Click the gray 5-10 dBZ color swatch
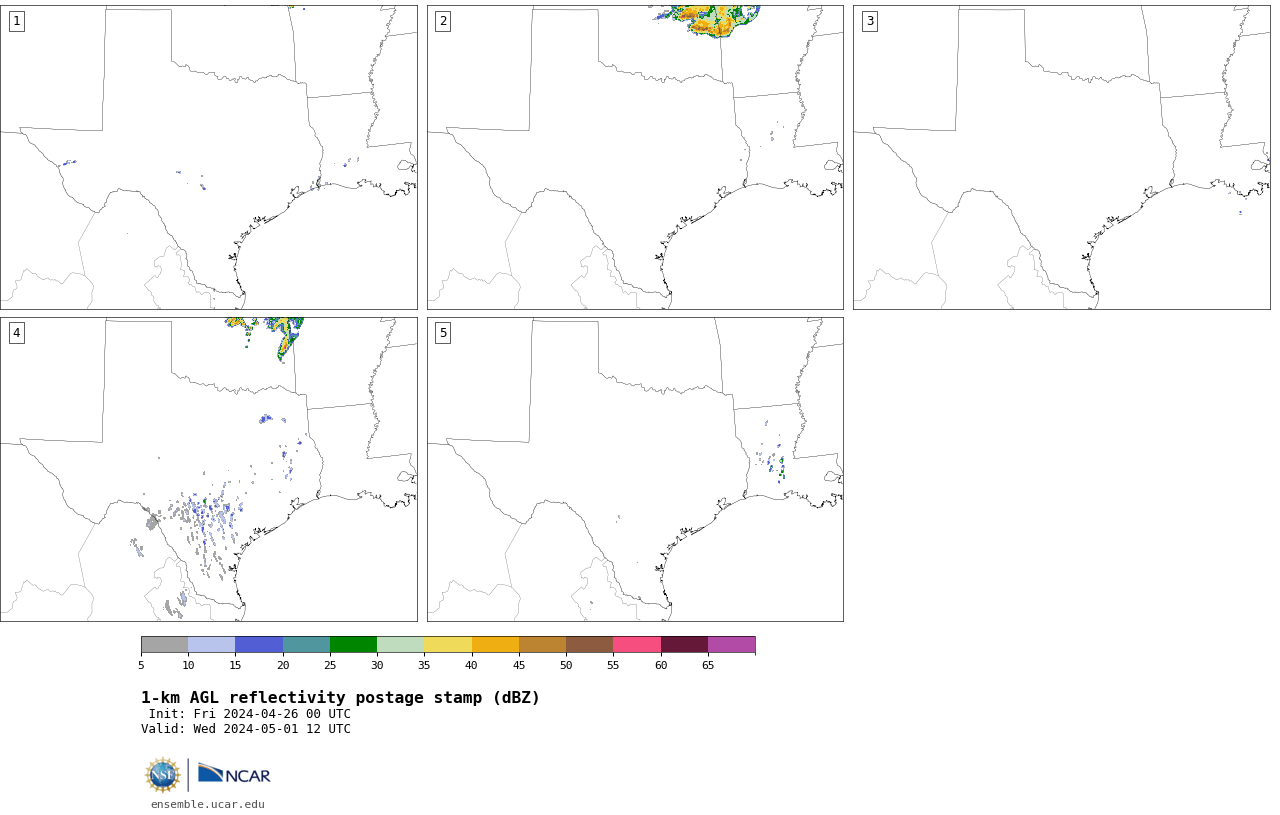Screen dimensions: 1280x815 (164, 644)
